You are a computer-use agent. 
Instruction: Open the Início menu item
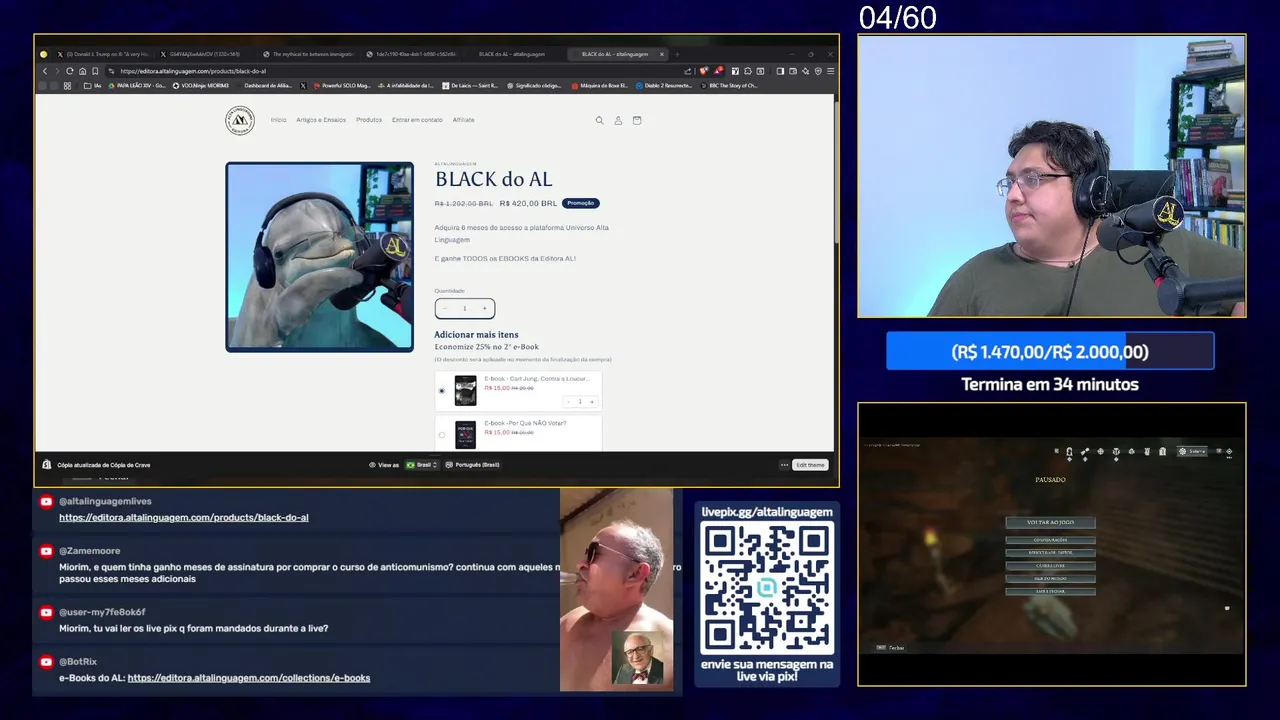tap(278, 120)
